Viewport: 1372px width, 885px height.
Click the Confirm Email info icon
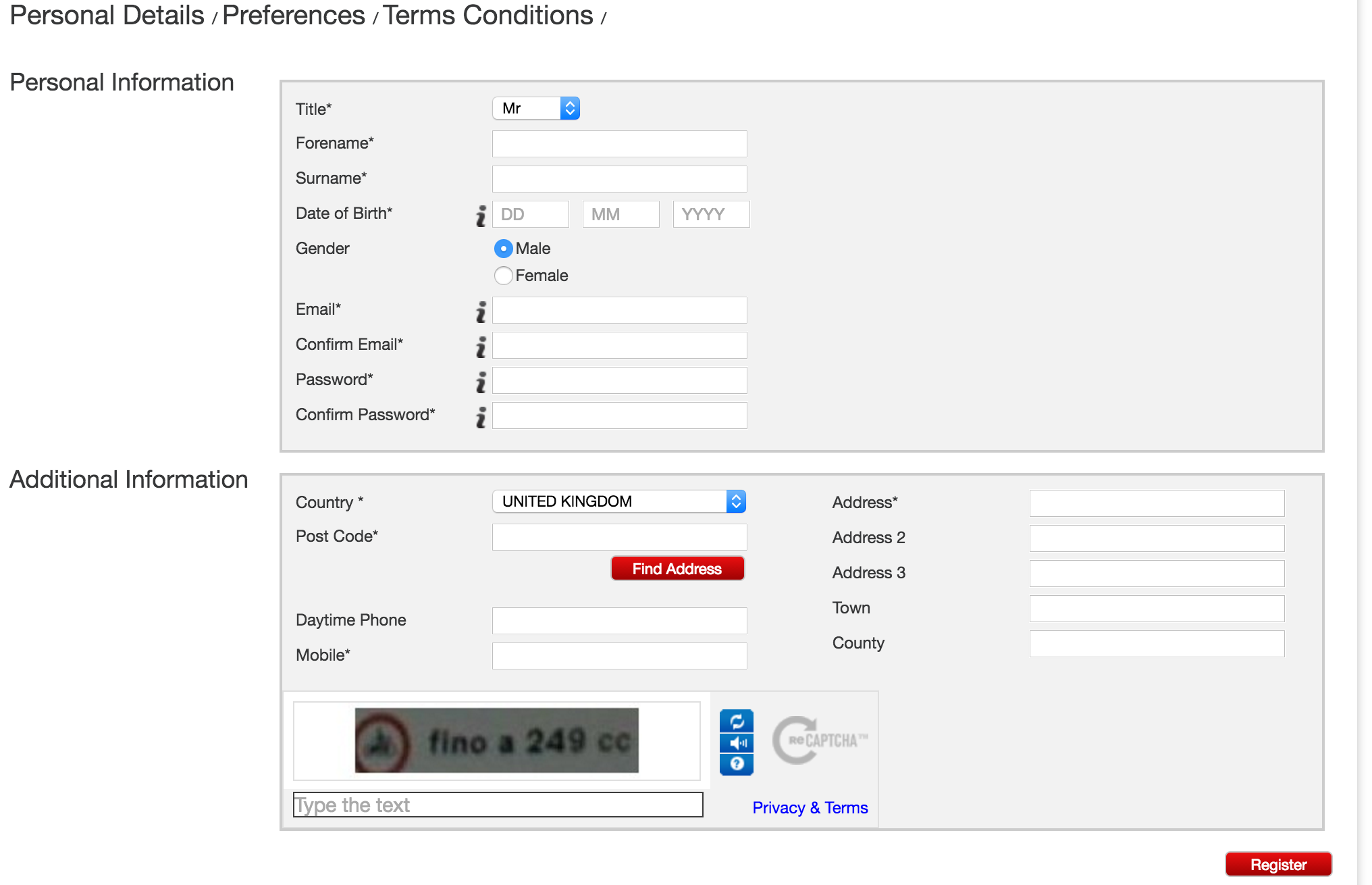tap(481, 347)
